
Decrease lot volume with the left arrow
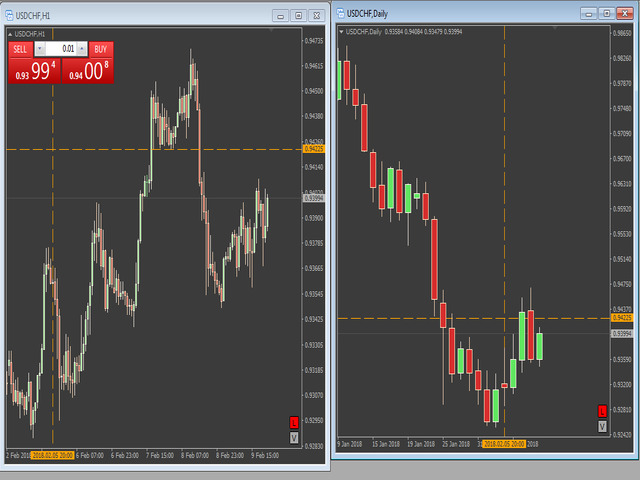pyautogui.click(x=40, y=49)
